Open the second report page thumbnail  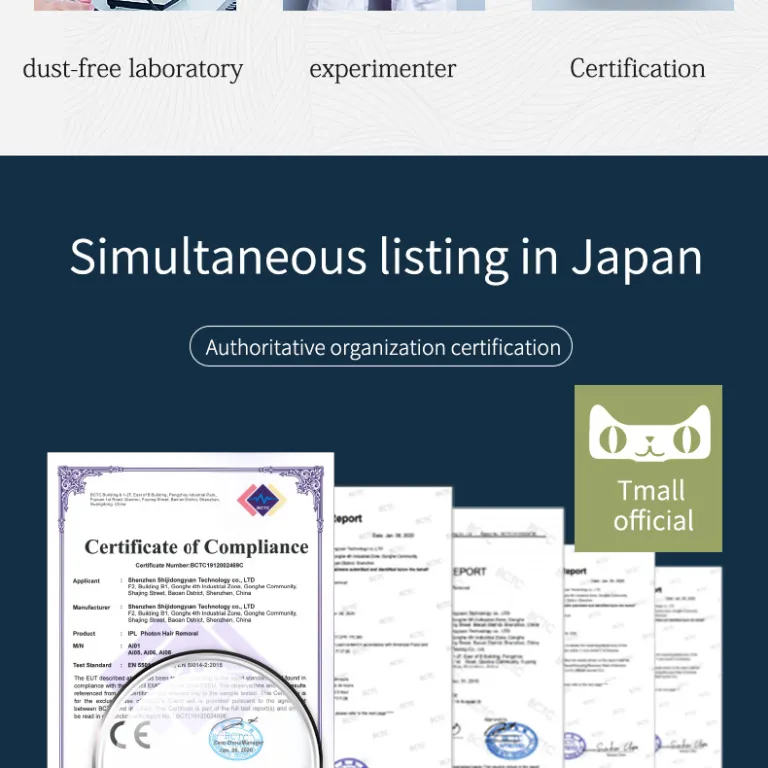pos(392,627)
